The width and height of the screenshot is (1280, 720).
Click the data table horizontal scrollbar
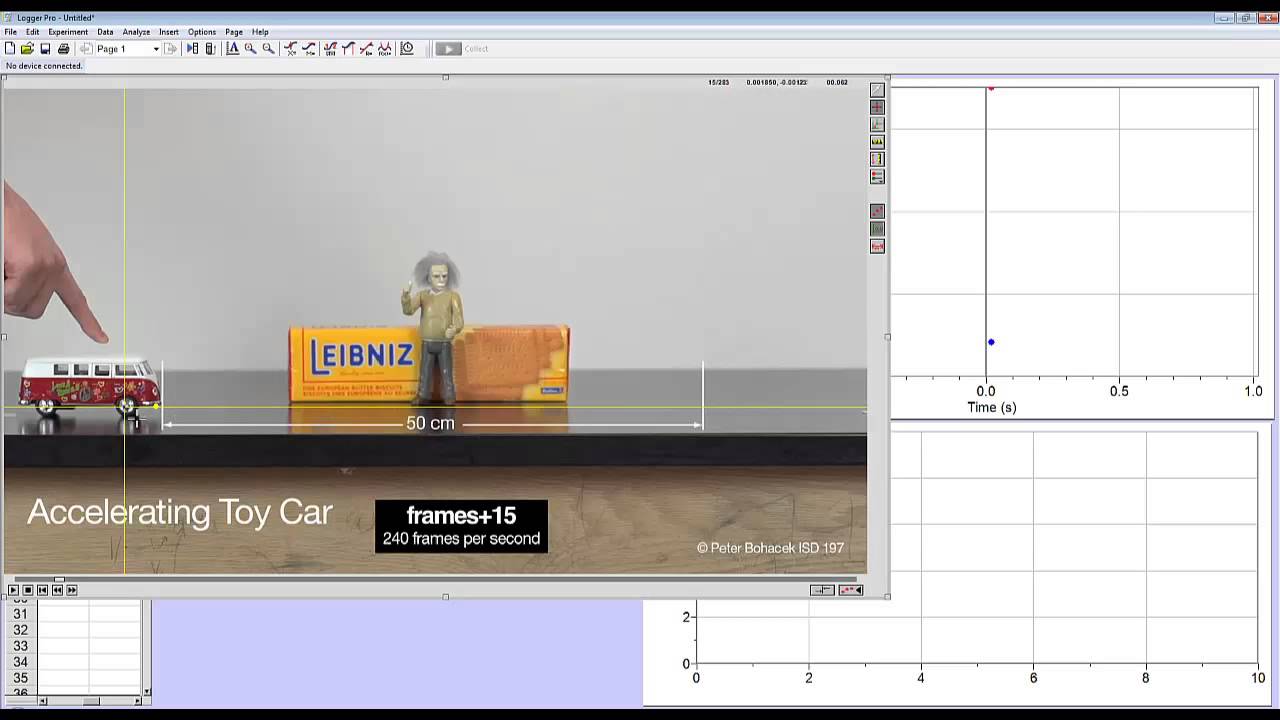point(91,701)
